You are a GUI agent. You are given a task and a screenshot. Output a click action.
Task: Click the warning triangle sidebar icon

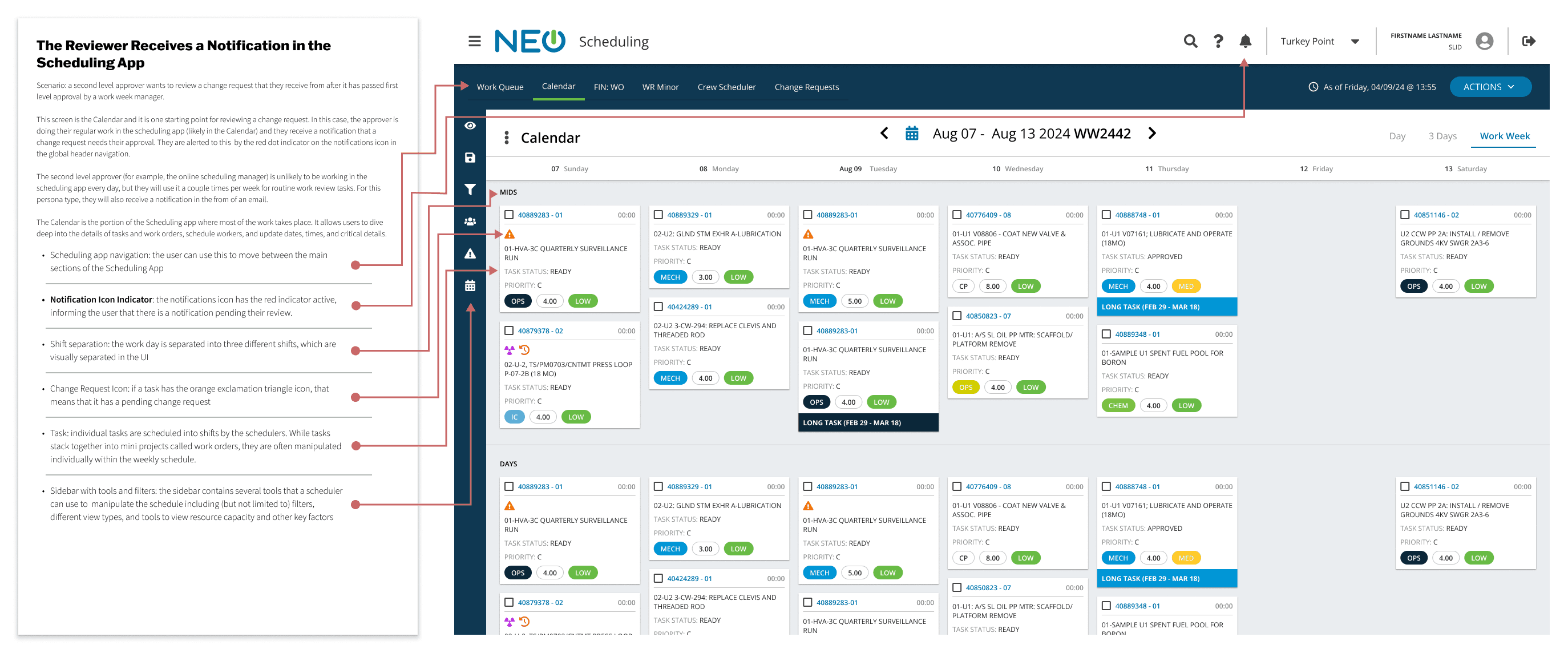[470, 254]
